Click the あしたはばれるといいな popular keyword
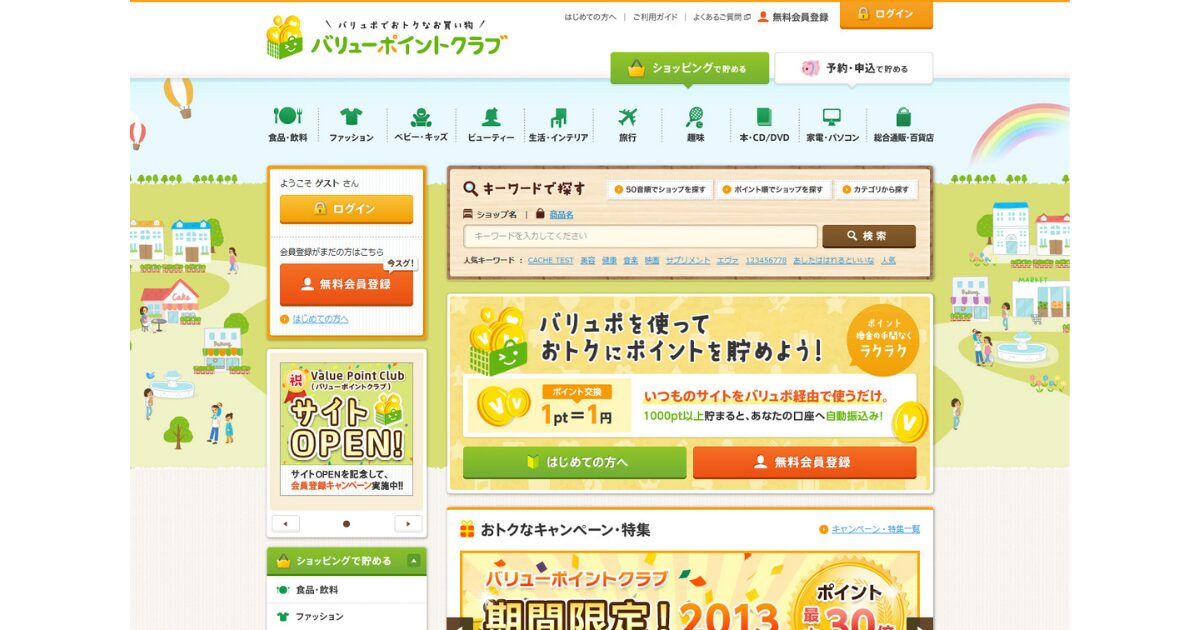This screenshot has width=1200, height=630. pos(834,260)
